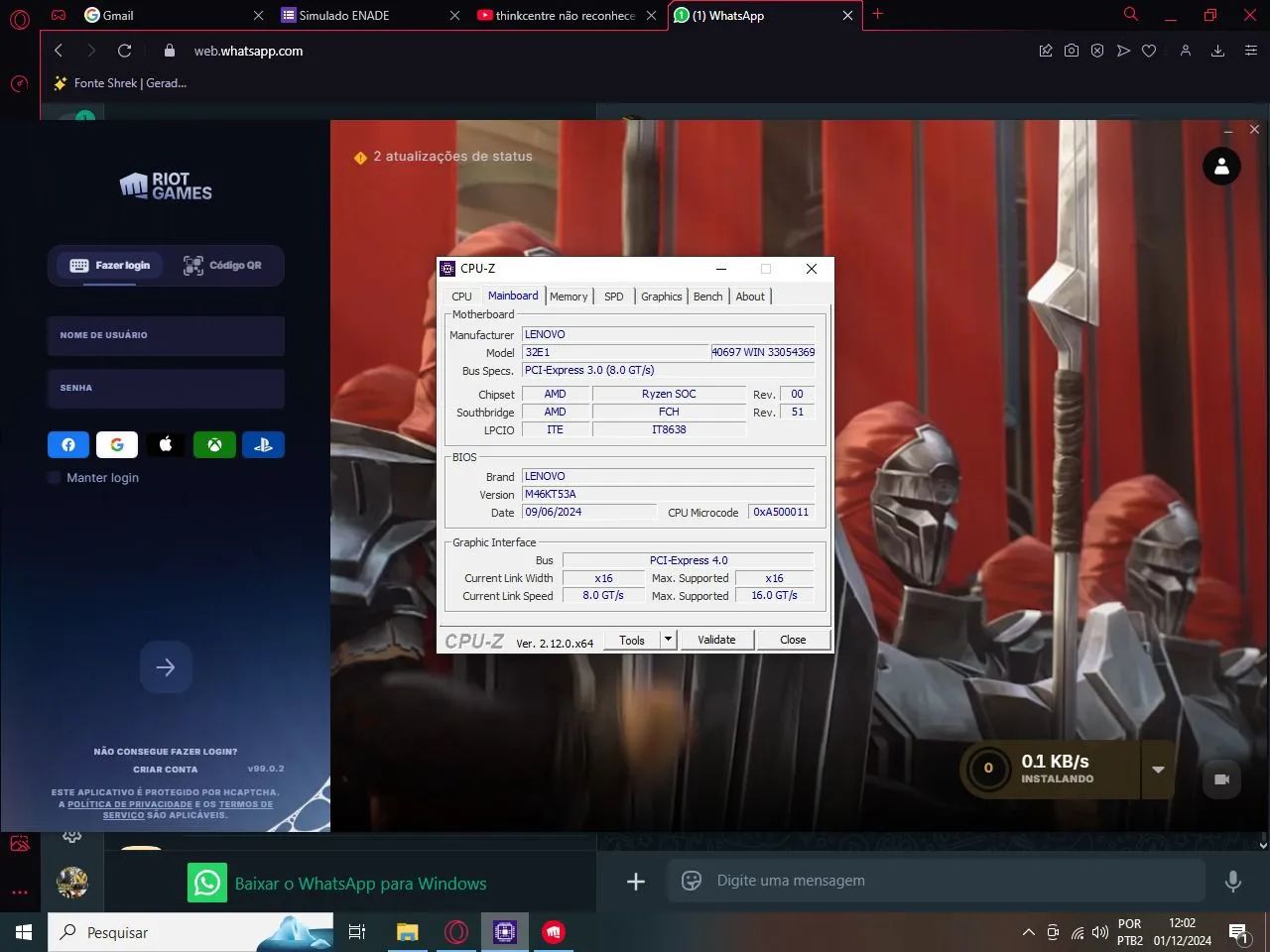1270x952 pixels.
Task: Click the Digite uma mensagem input field
Action: coord(893,881)
